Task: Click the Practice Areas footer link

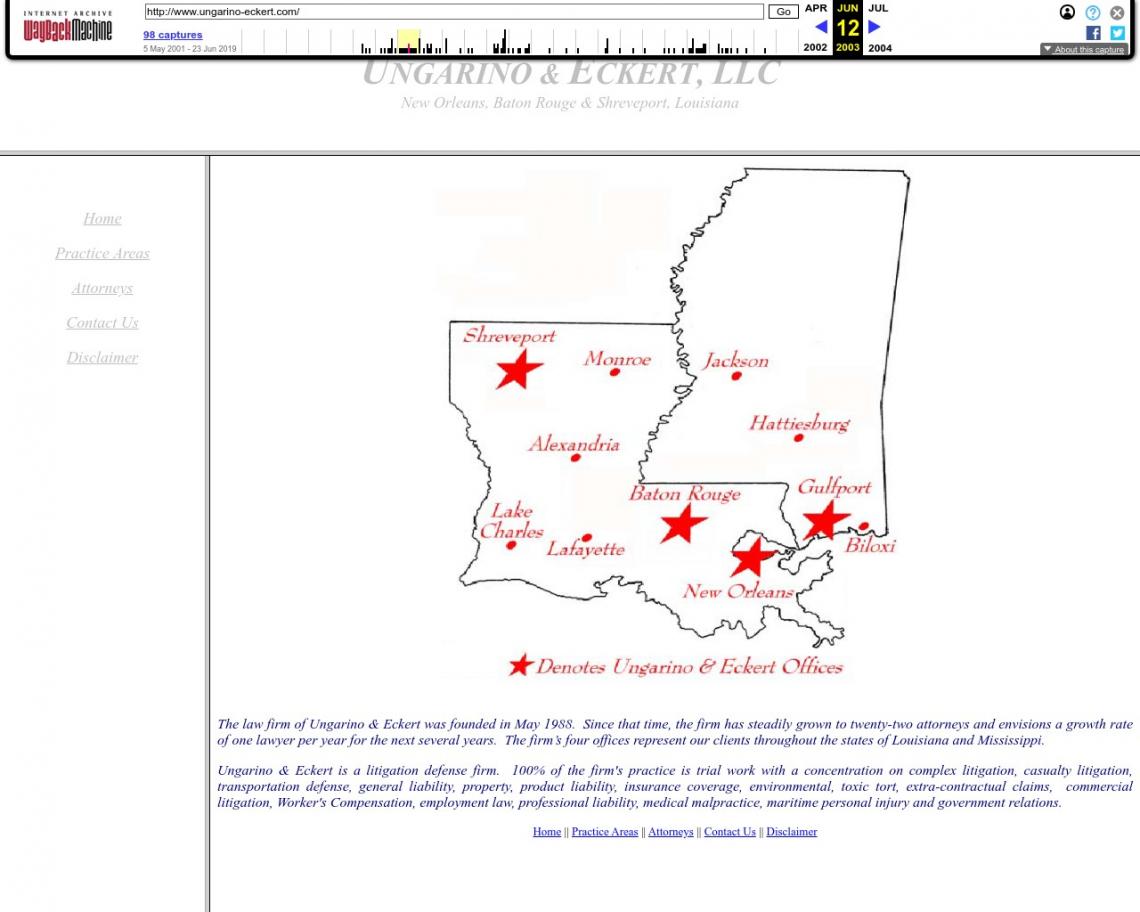Action: coord(605,832)
